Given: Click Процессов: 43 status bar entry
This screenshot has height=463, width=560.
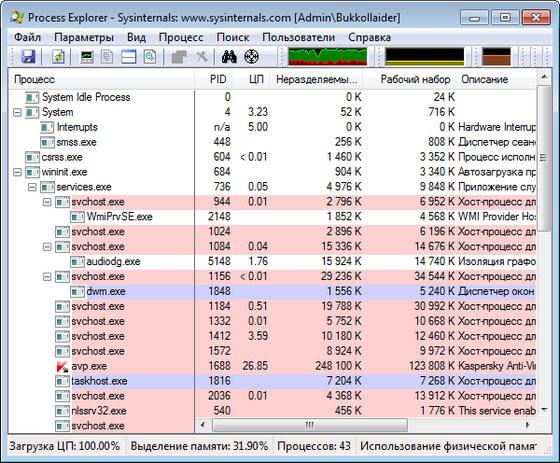Looking at the screenshot, I should click(x=314, y=446).
